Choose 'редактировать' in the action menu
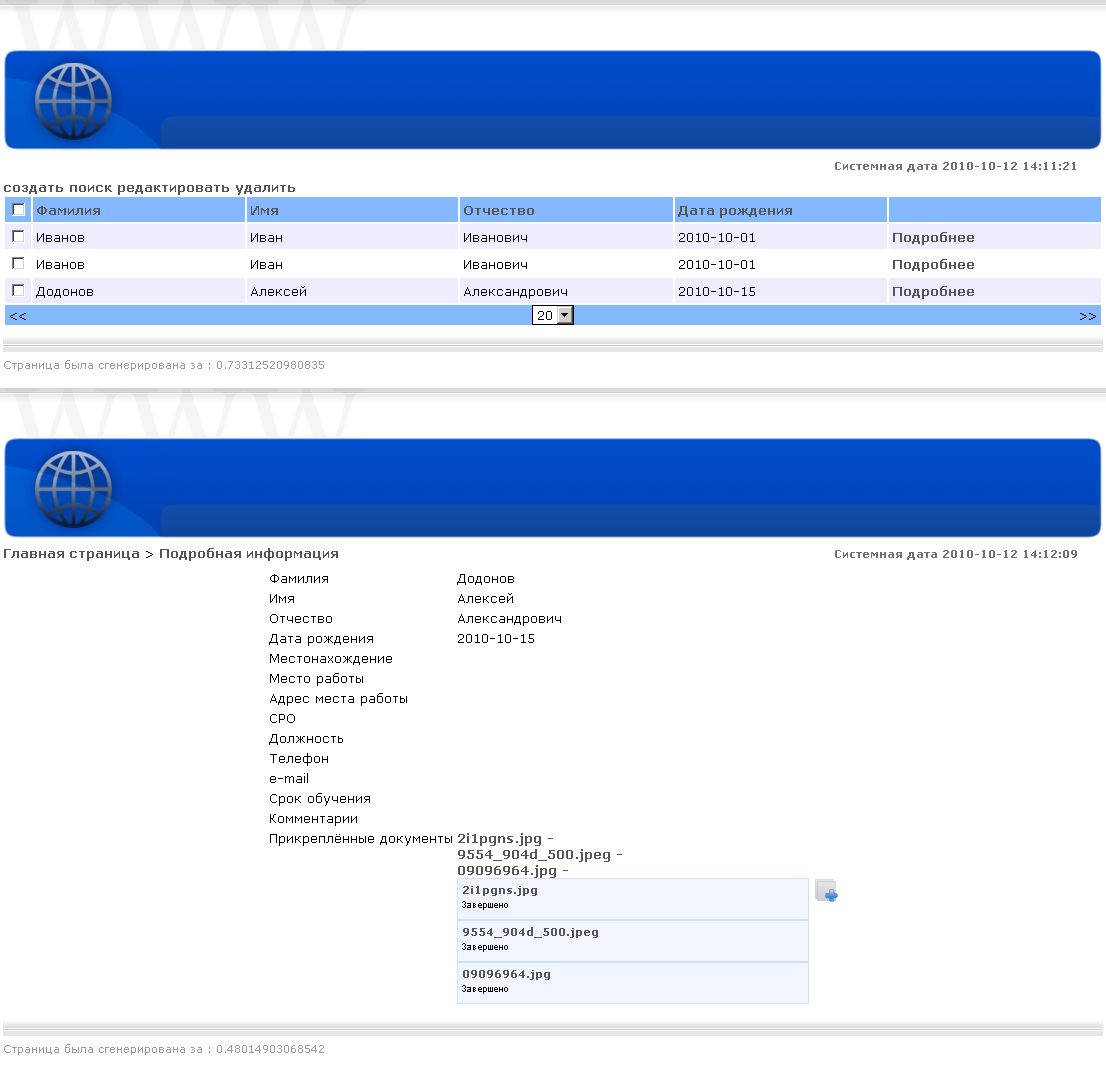The image size is (1106, 1070). point(174,187)
